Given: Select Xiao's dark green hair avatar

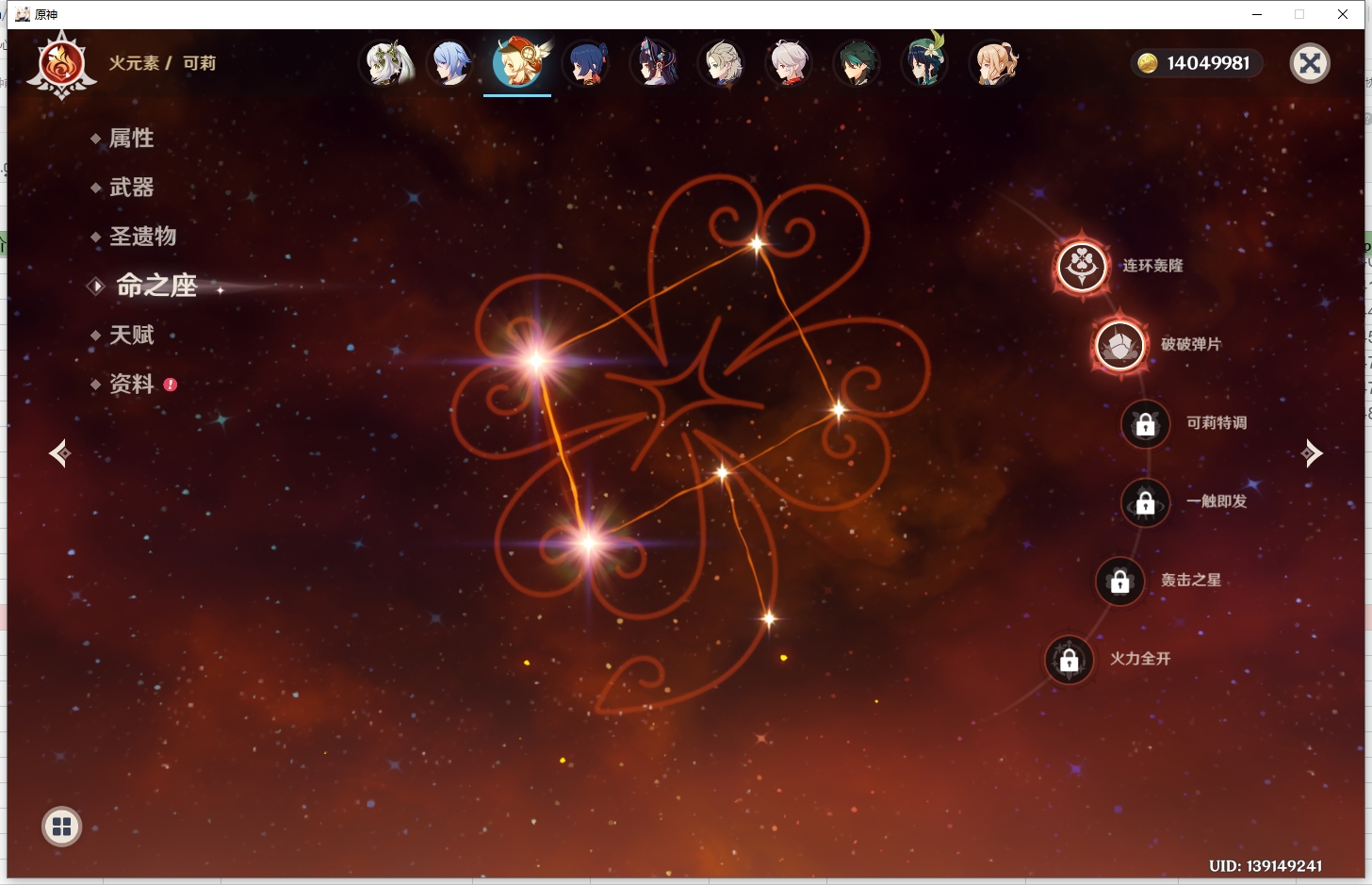Looking at the screenshot, I should (857, 63).
